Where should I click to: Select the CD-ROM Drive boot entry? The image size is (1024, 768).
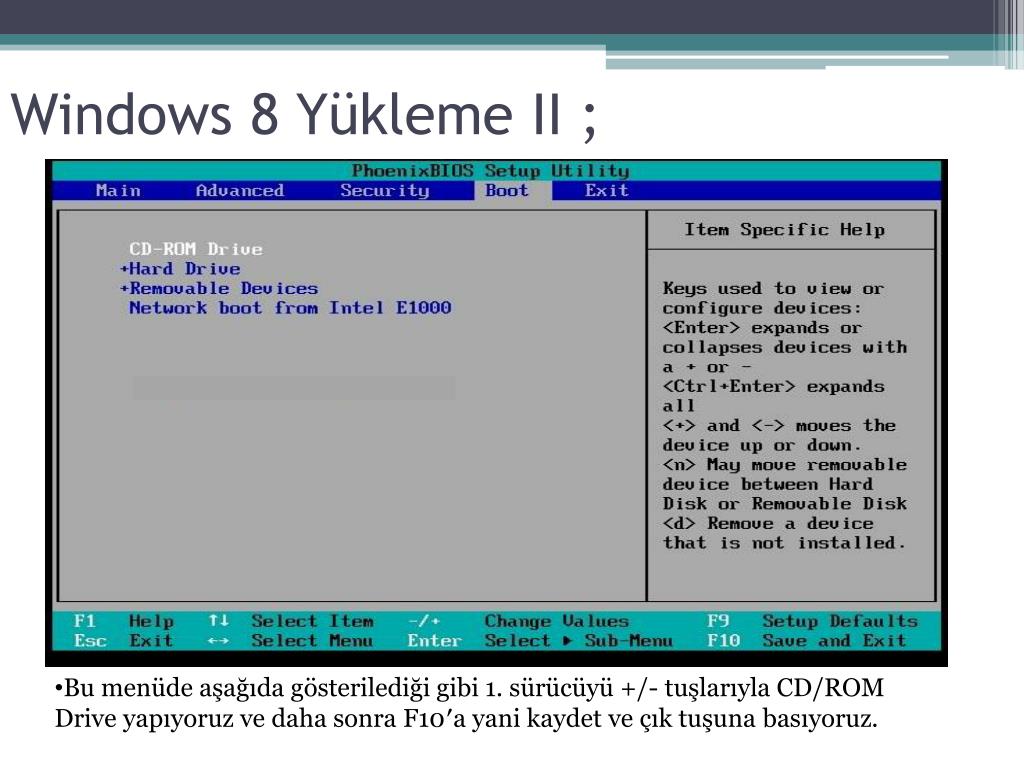click(196, 249)
